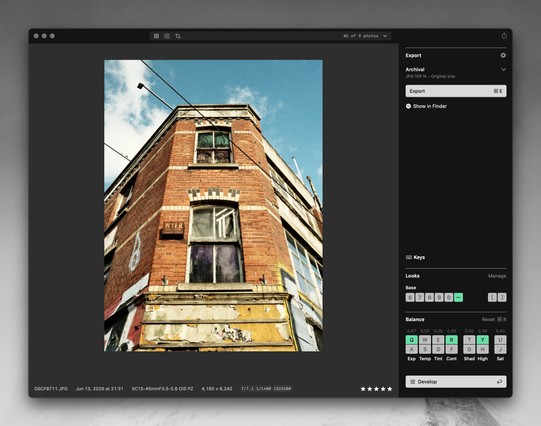
Task: Click the third rating star
Action: pos(376,389)
